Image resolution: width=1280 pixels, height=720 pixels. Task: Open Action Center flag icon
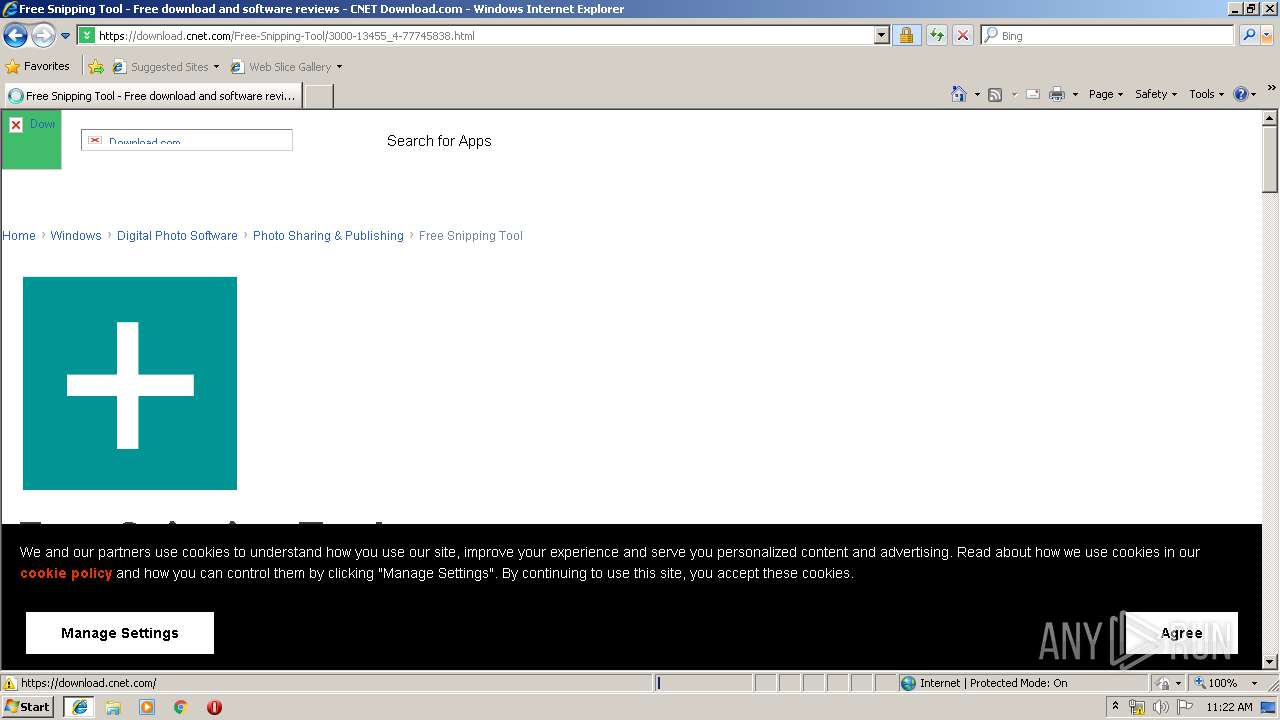1185,707
